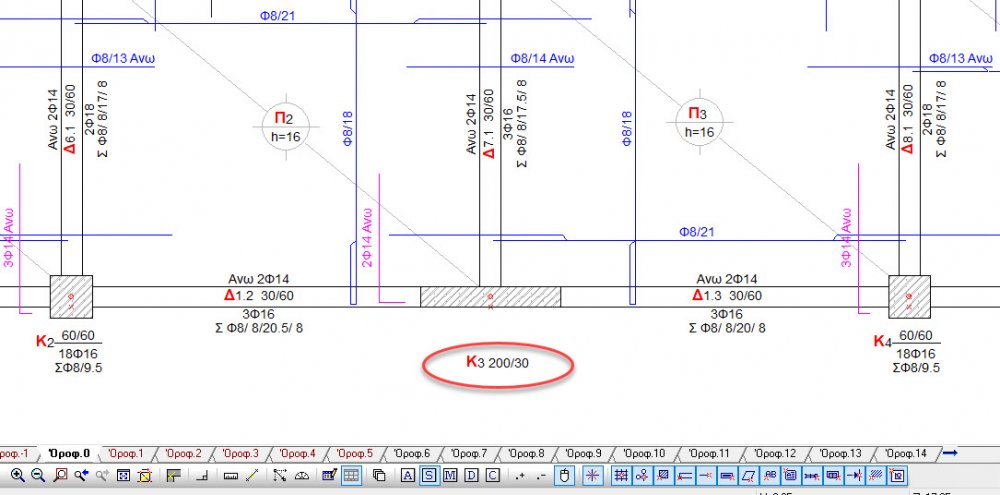Toggle the S mode button
1000x495 pixels.
pos(428,475)
